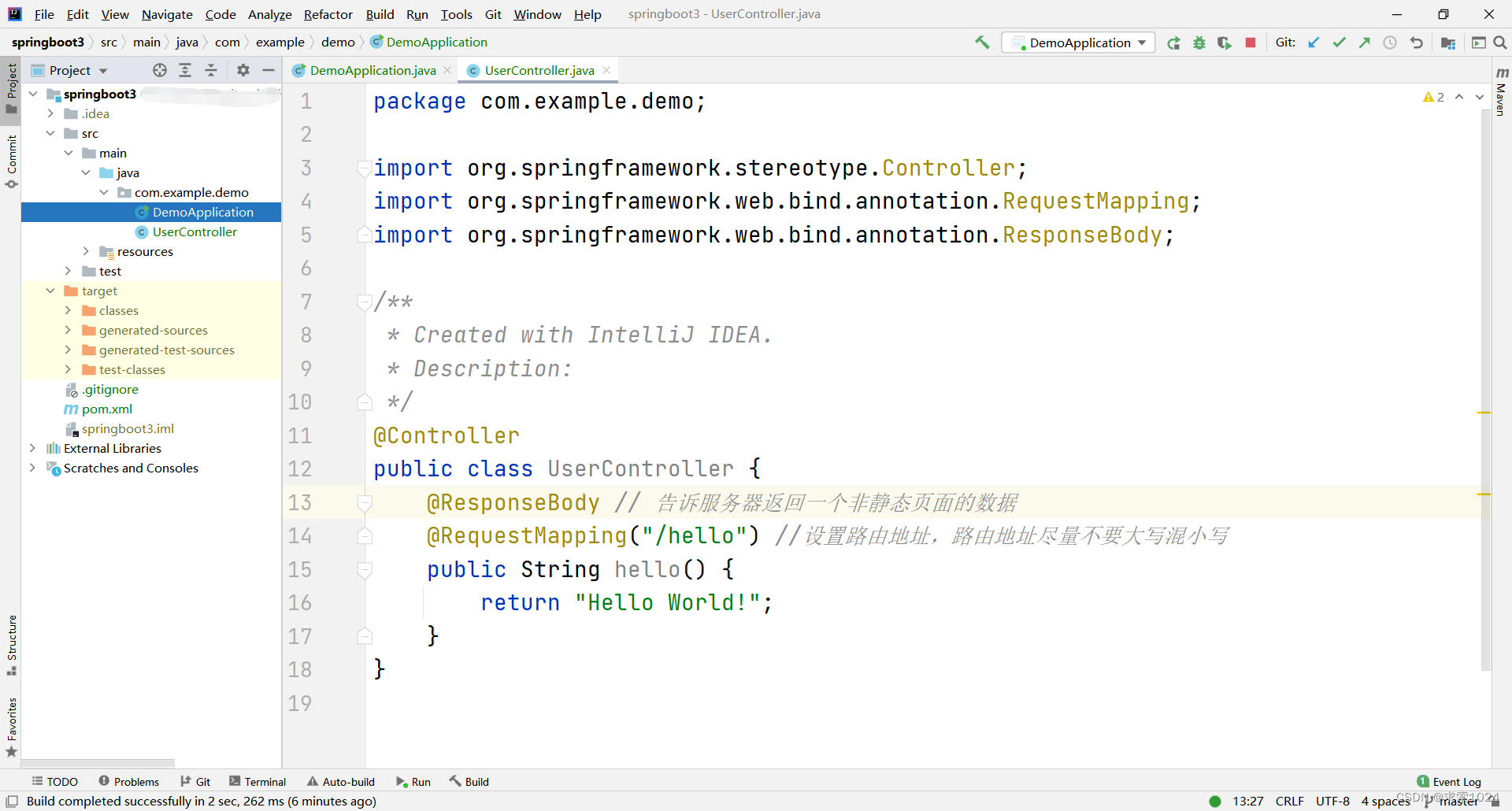
Task: Click Git Commit checkmark icon
Action: pos(1339,43)
